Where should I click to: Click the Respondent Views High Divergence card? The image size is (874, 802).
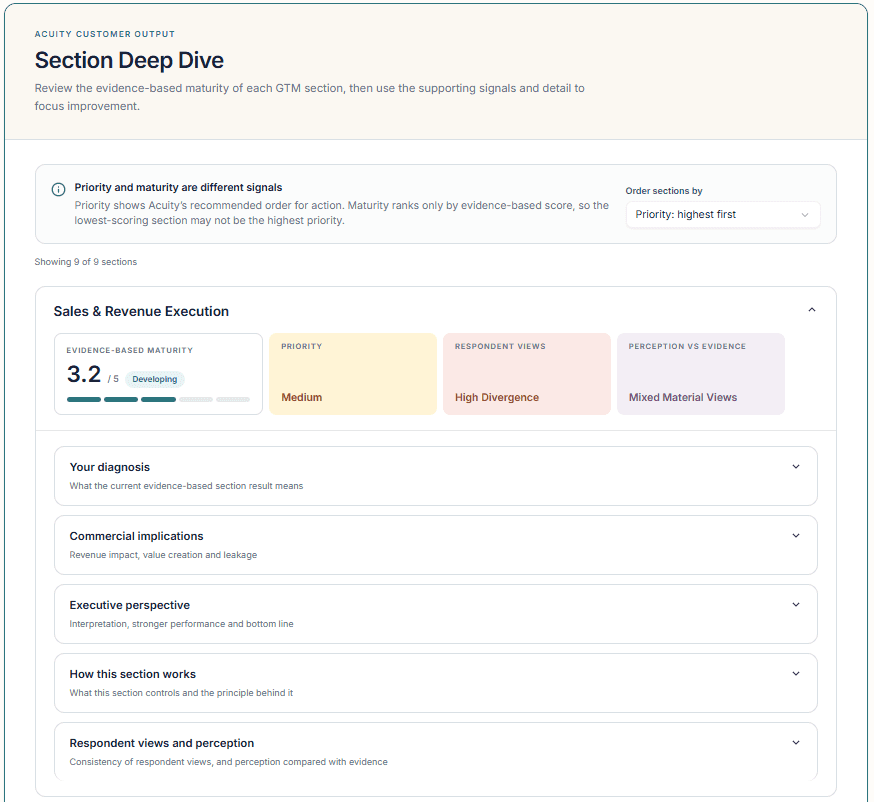pyautogui.click(x=527, y=374)
